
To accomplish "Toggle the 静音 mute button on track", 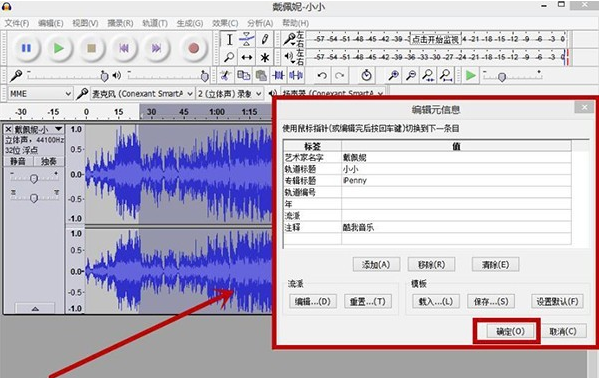I will coord(18,161).
